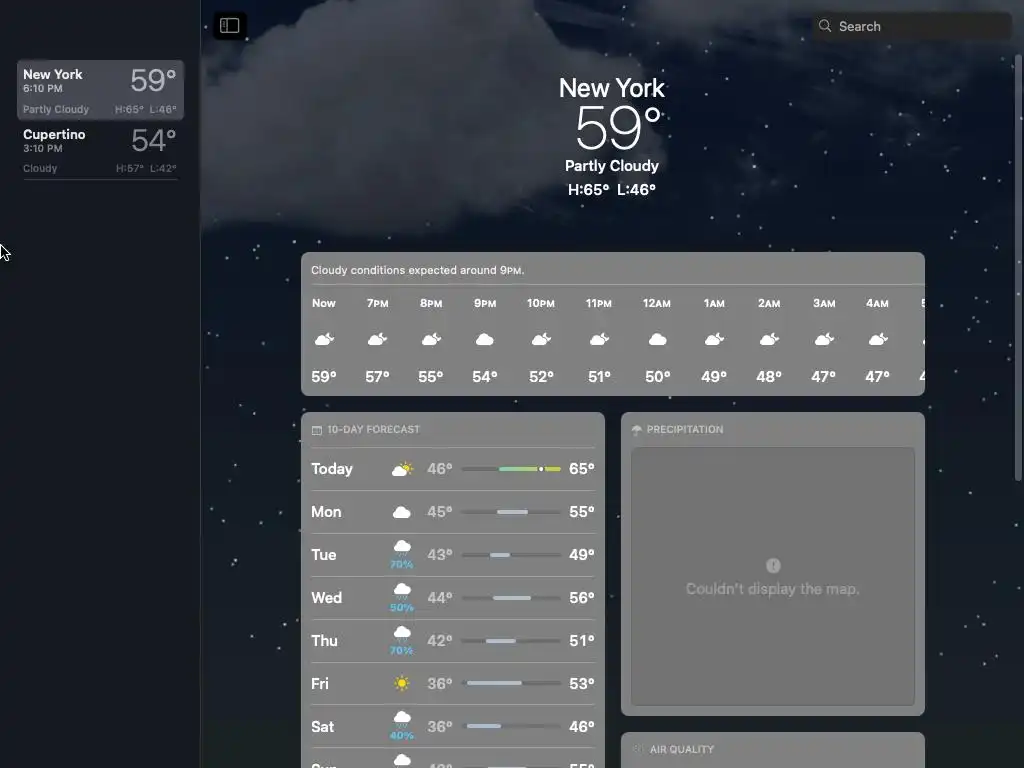This screenshot has width=1024, height=768.
Task: Click the Sat forecast row label
Action: tap(322, 727)
